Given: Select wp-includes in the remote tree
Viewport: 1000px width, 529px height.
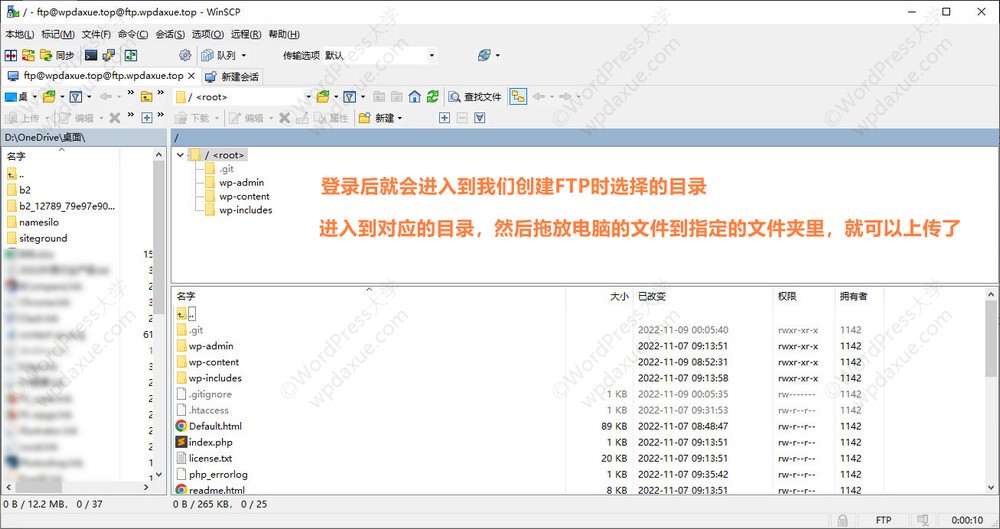Looking at the screenshot, I should pyautogui.click(x=246, y=210).
